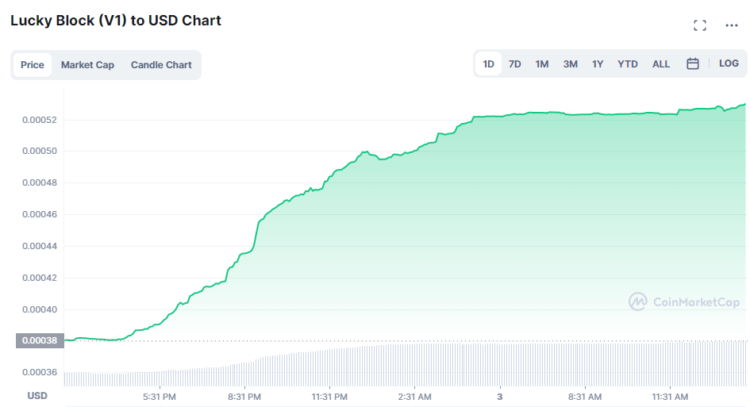
Task: Choose the 3M time range
Action: [570, 64]
